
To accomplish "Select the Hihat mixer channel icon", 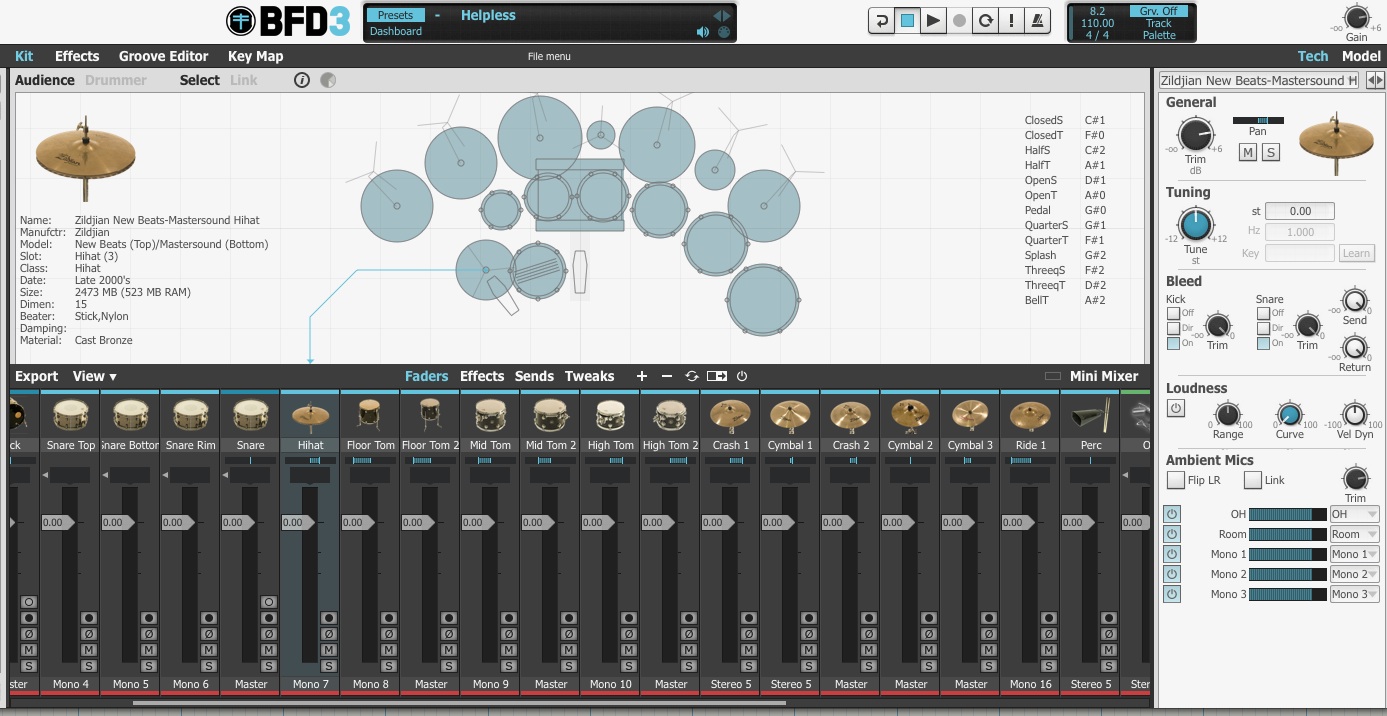I will [310, 415].
